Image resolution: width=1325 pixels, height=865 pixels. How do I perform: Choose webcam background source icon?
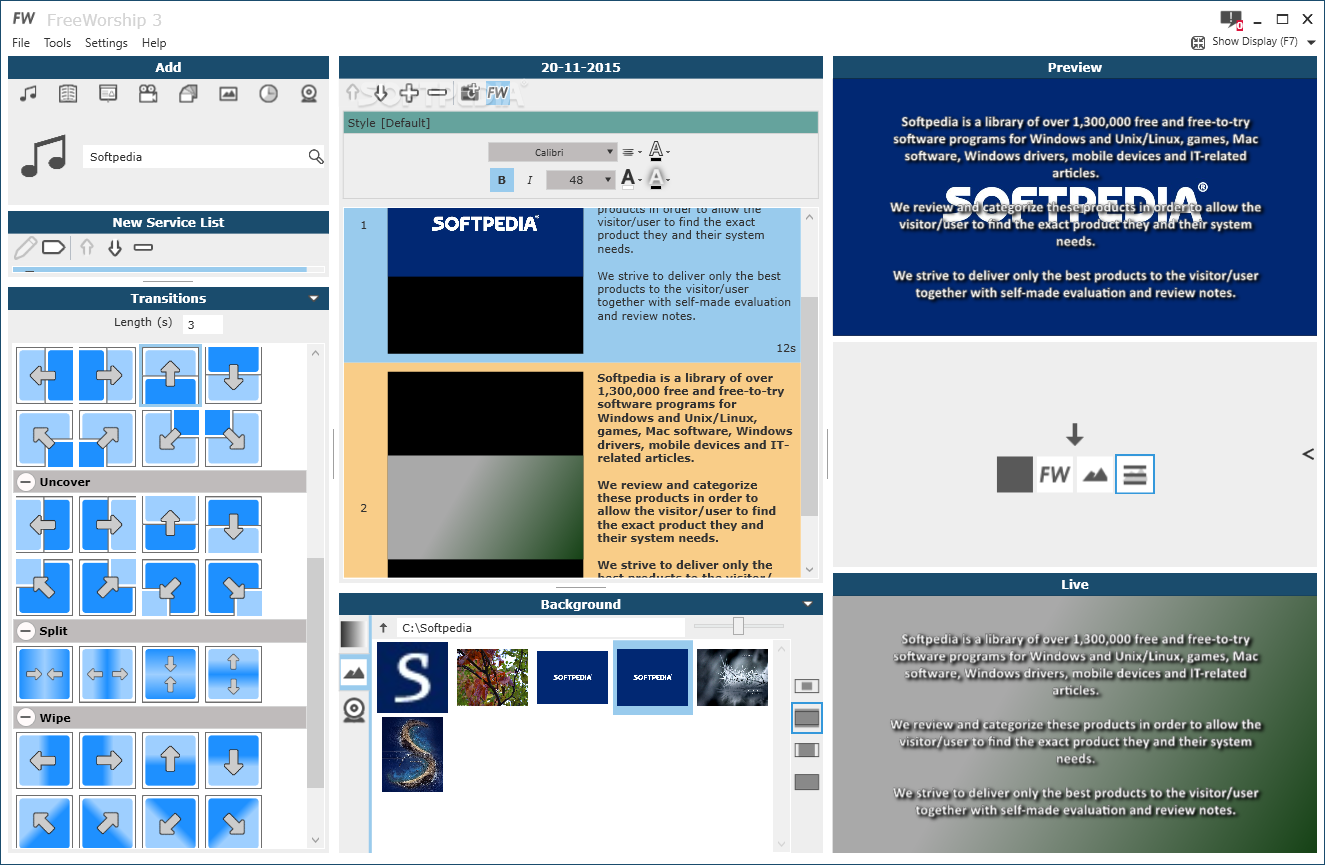click(354, 710)
